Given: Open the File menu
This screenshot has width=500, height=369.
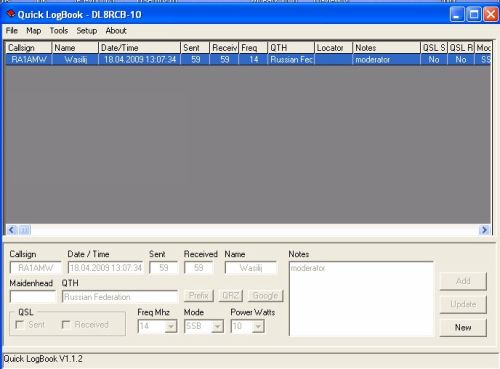Looking at the screenshot, I should tap(12, 31).
